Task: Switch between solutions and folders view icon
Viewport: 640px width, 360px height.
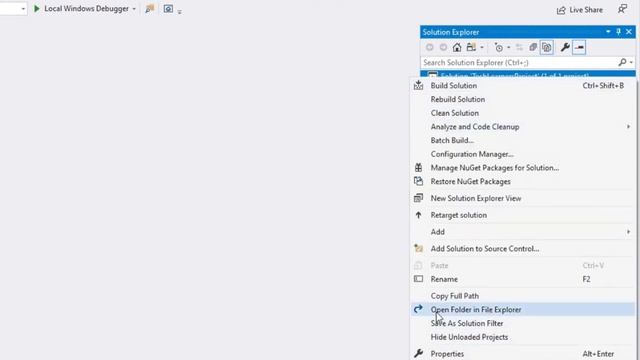Action: point(471,47)
